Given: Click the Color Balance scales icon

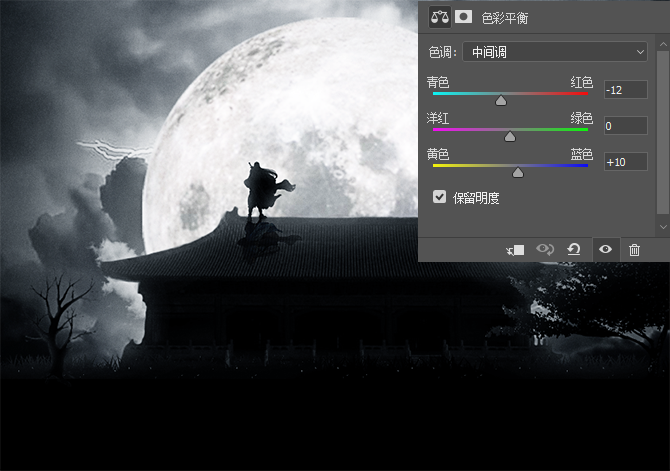Looking at the screenshot, I should pos(440,18).
